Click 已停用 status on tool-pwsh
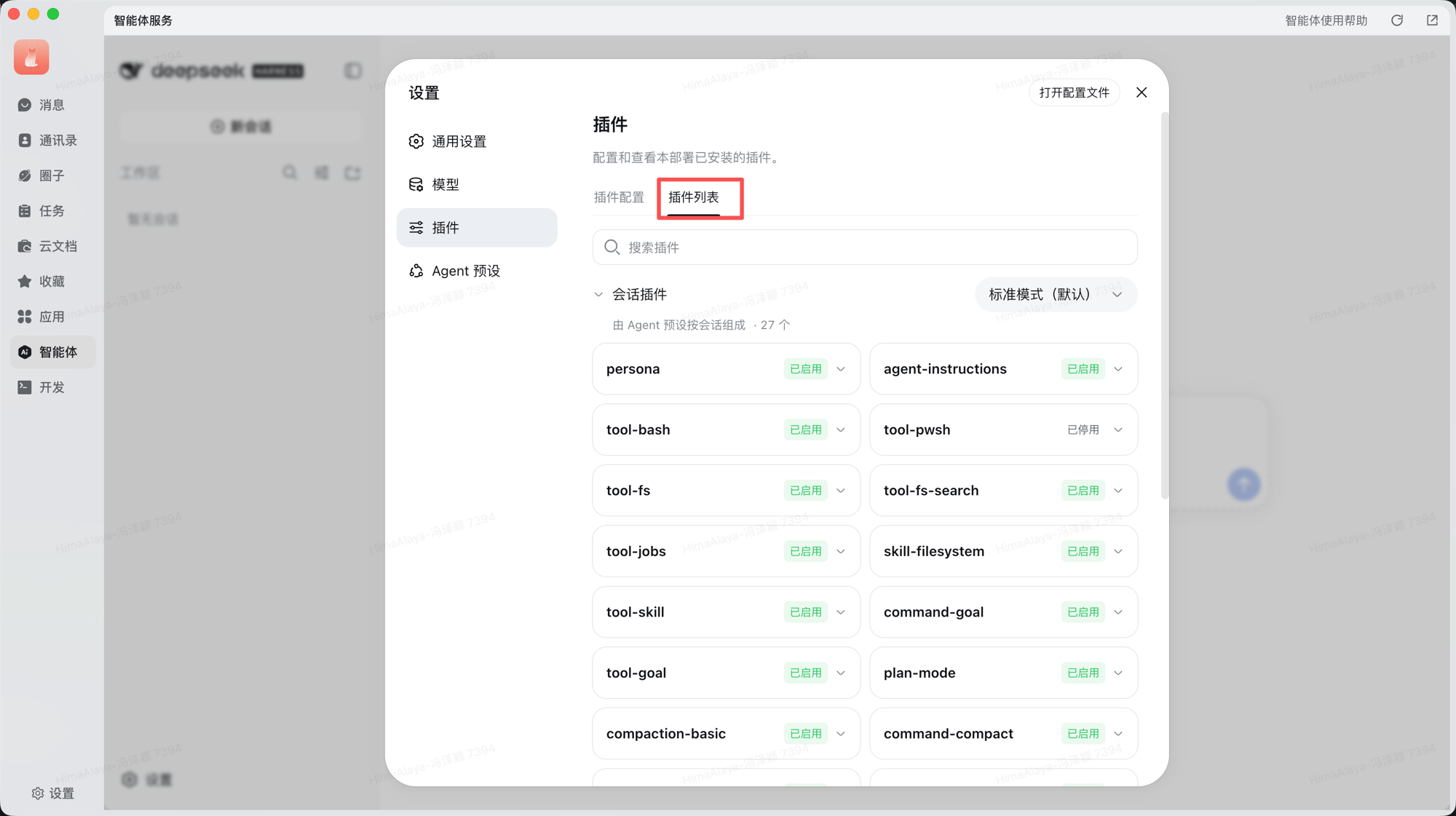This screenshot has height=816, width=1456. coord(1083,429)
